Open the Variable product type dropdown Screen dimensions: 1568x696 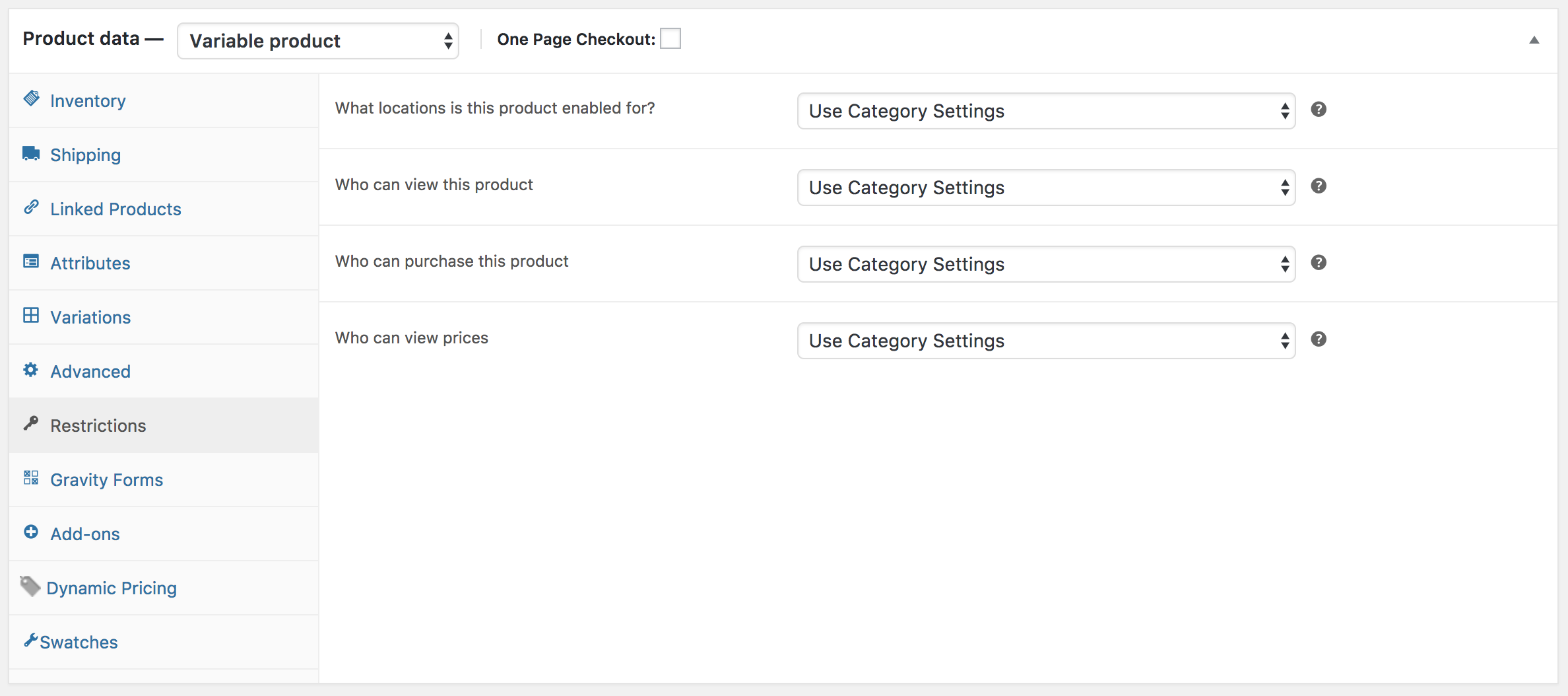pos(318,41)
